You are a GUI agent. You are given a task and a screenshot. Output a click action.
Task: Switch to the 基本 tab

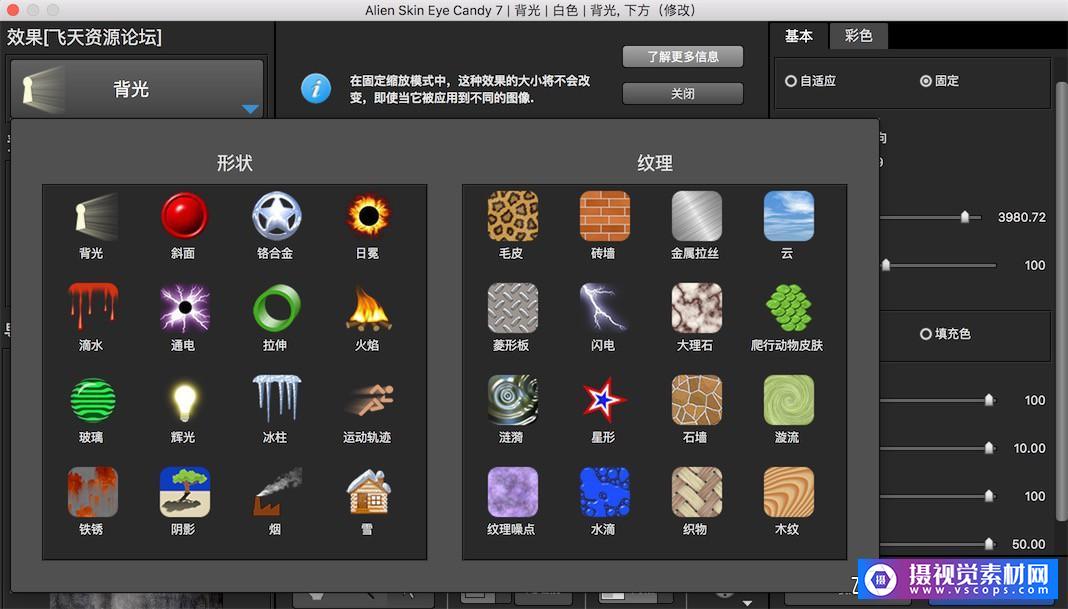click(799, 36)
